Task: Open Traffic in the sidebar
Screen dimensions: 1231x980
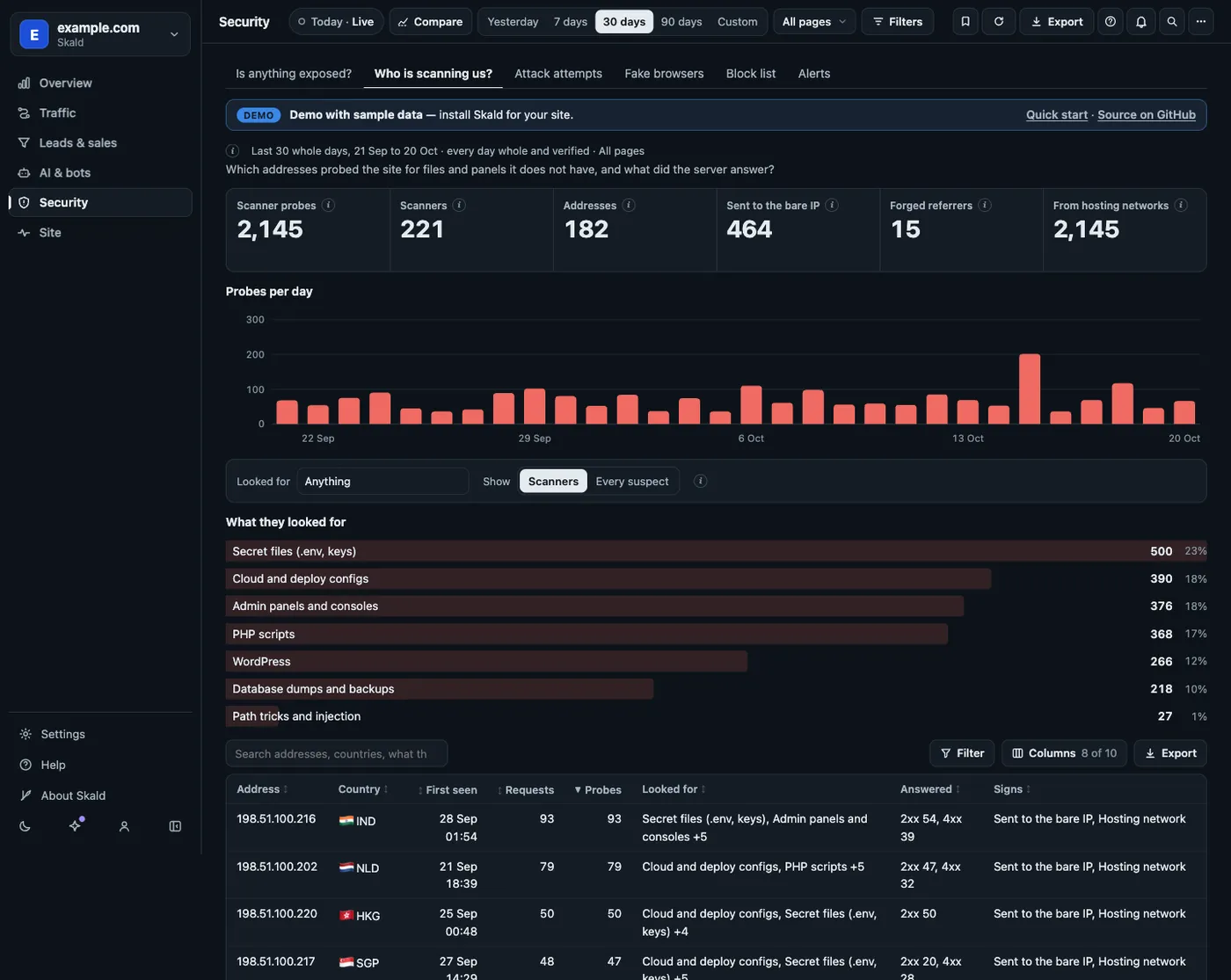Action: click(x=100, y=113)
